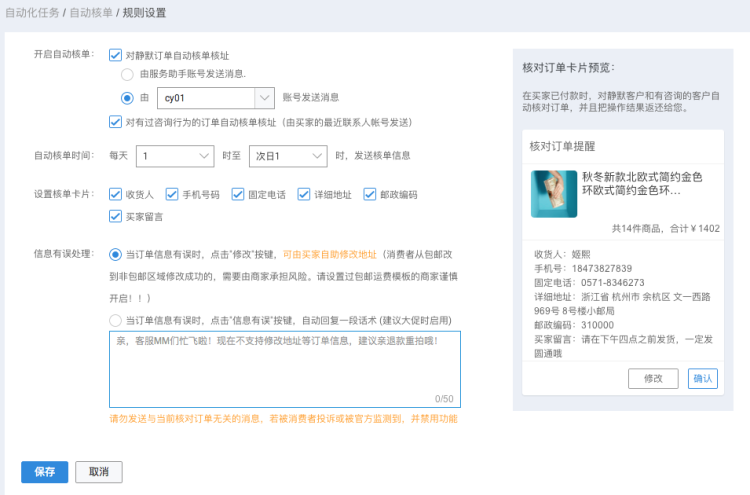The height and width of the screenshot is (495, 750).
Task: Click the auto-reply message text area
Action: pyautogui.click(x=285, y=368)
